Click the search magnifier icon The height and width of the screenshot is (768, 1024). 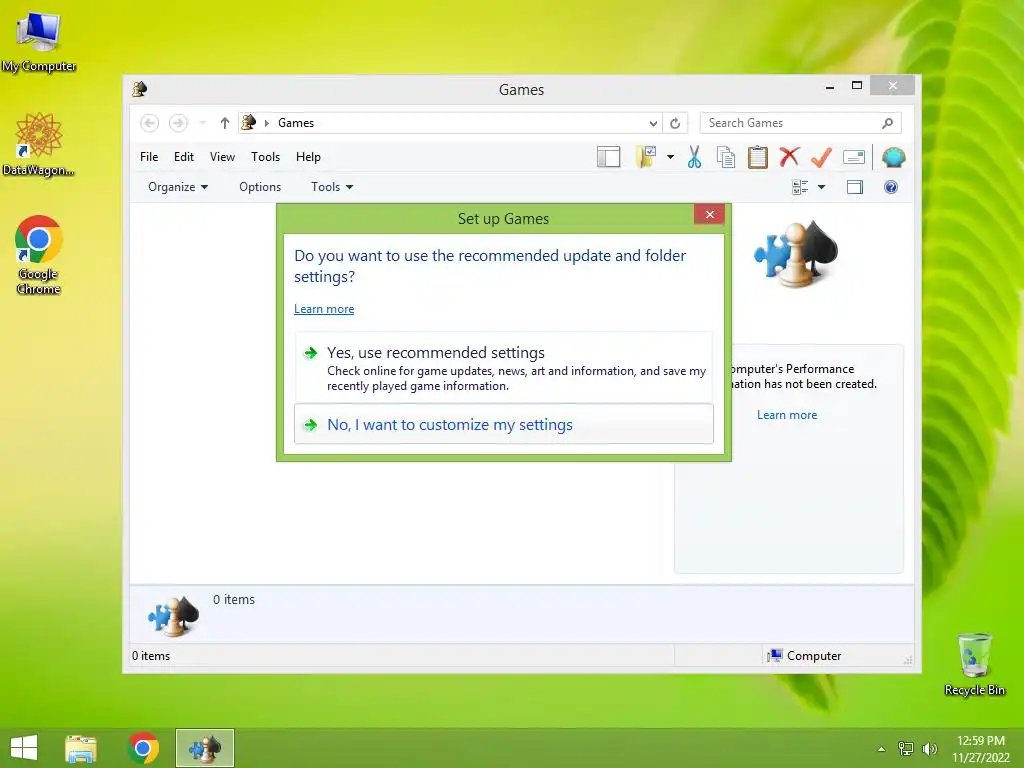coord(888,123)
